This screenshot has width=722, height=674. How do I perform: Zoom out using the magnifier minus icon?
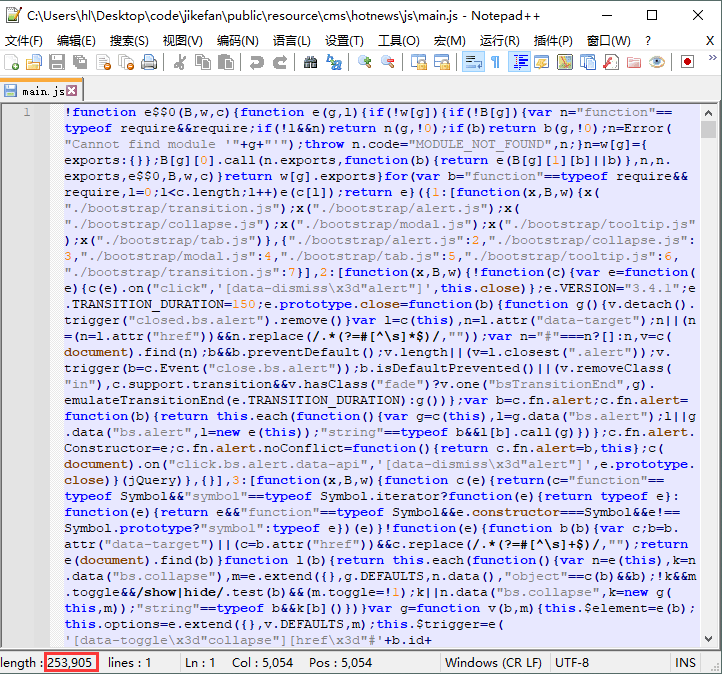coord(388,62)
